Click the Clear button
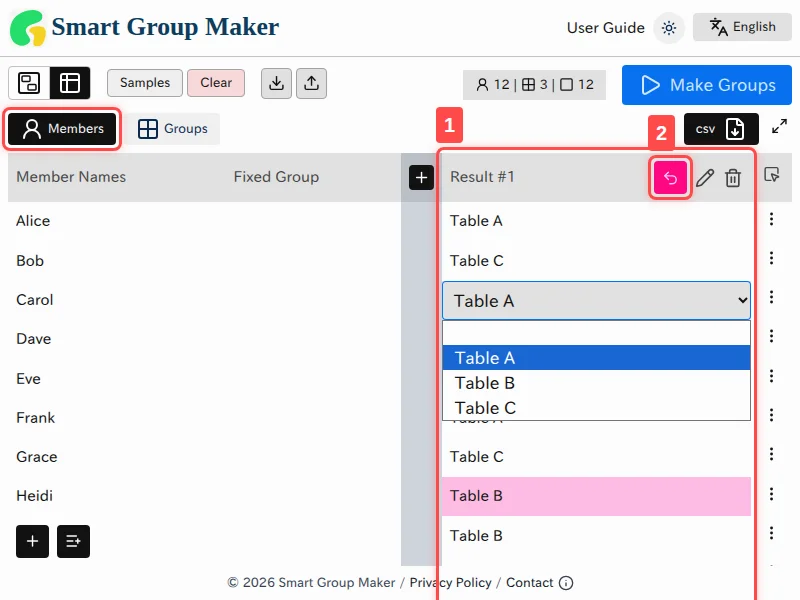Viewport: 800px width, 600px height. (x=216, y=83)
